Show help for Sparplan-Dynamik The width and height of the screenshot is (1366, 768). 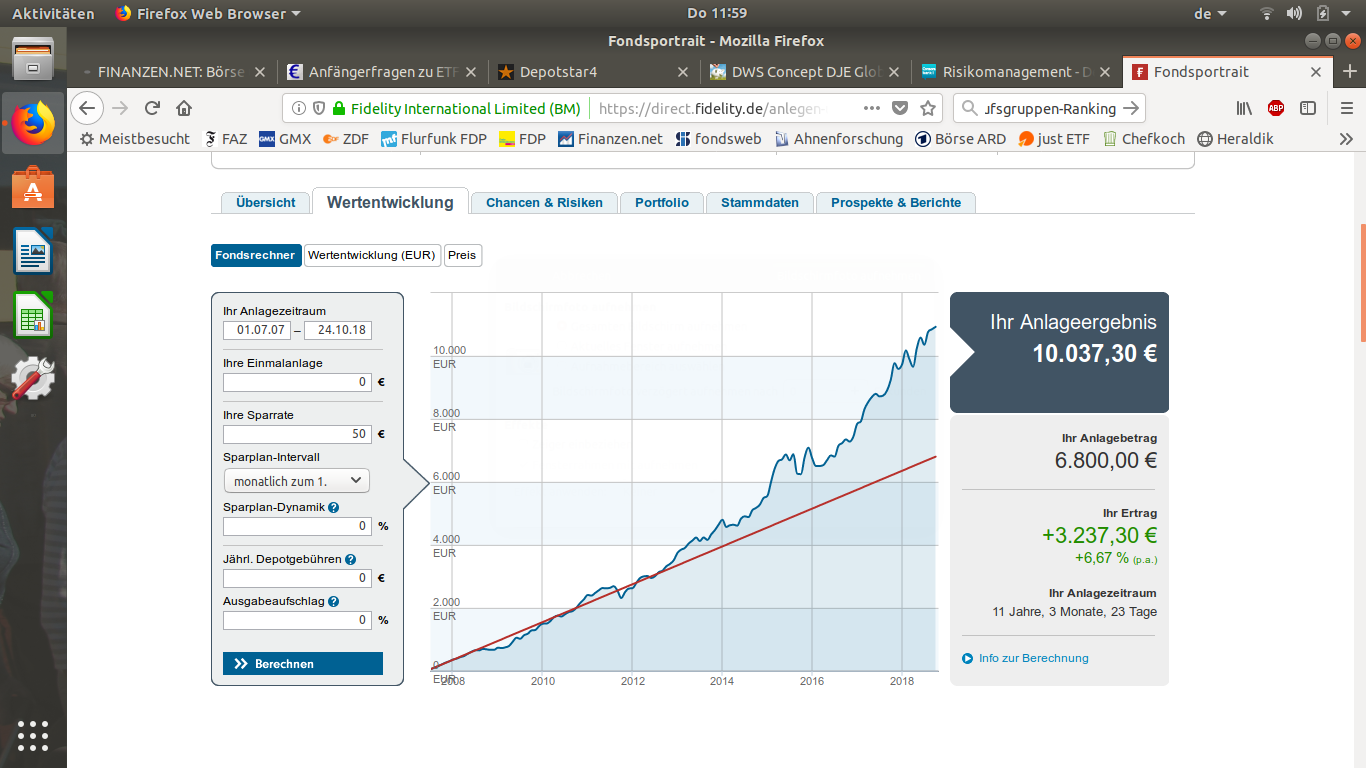334,508
